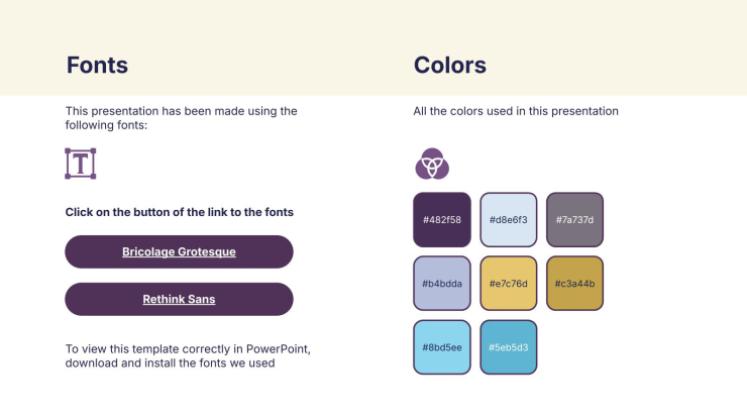Select the yellow #e7c76d swatch
This screenshot has height=420, width=747.
508,284
